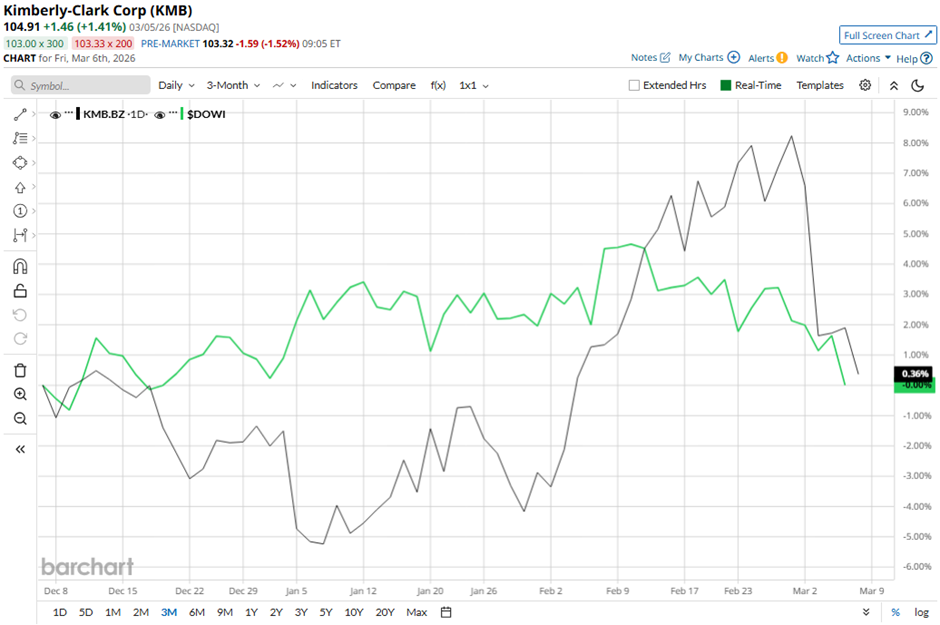
Task: Select the 5Y time range
Action: coord(326,612)
